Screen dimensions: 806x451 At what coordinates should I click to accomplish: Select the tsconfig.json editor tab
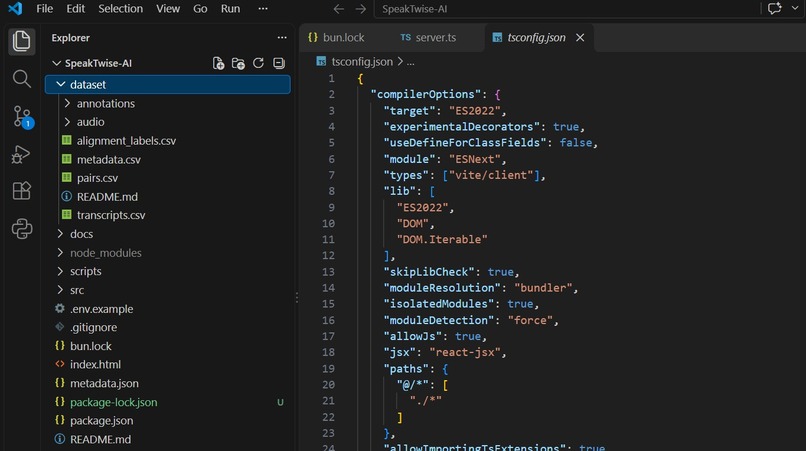[536, 38]
